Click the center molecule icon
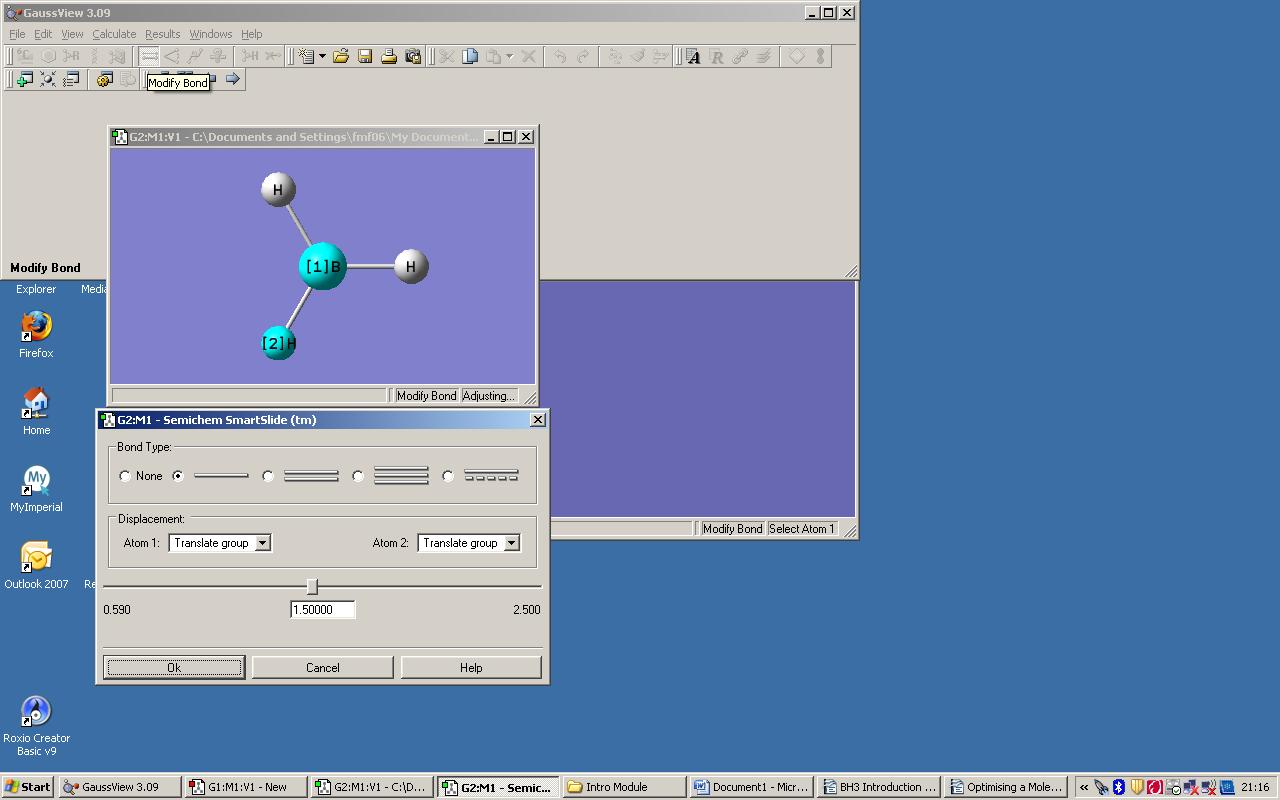Screen dimensions: 1280x800 pyautogui.click(x=48, y=80)
